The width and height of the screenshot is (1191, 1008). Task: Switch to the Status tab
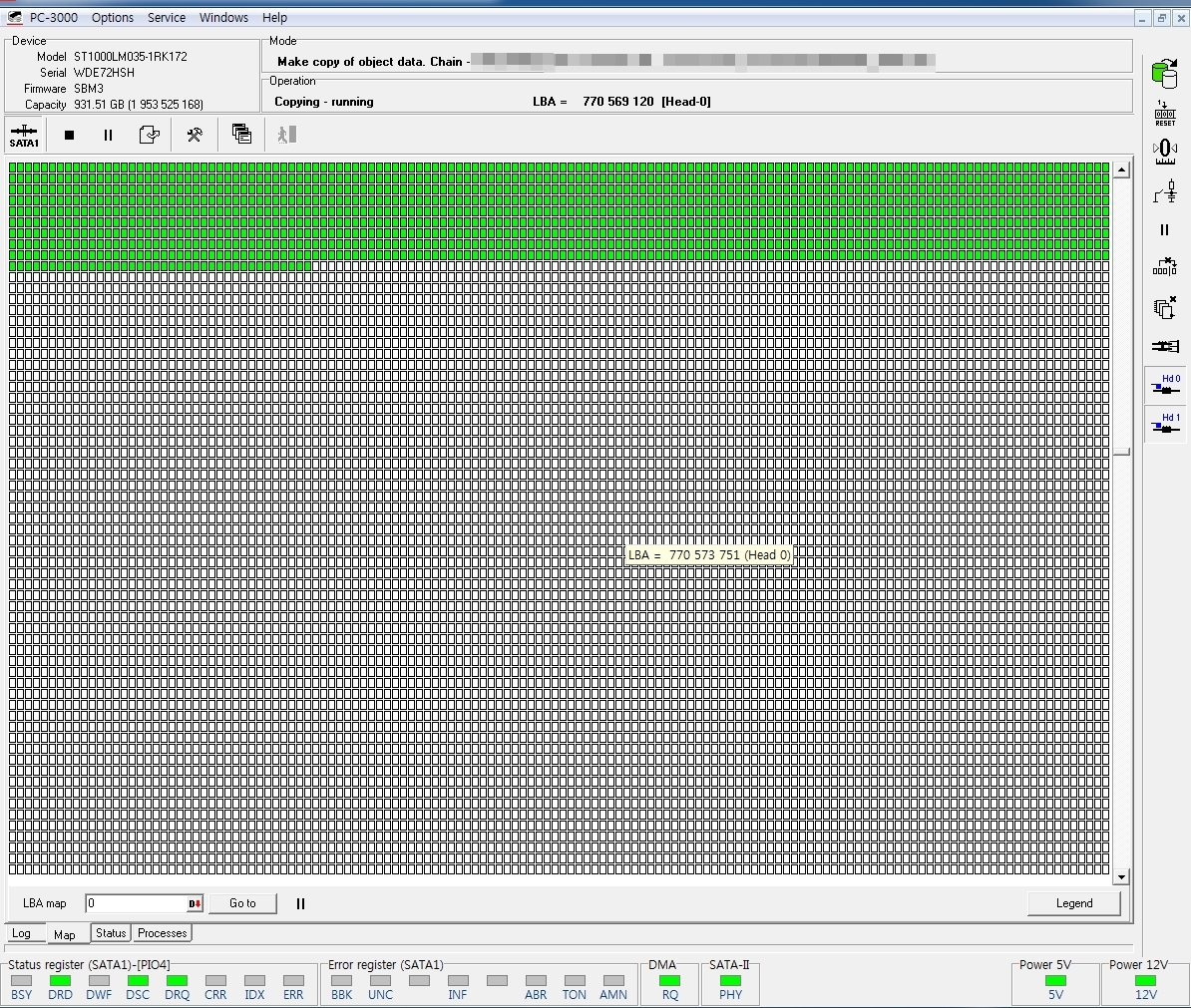point(111,933)
